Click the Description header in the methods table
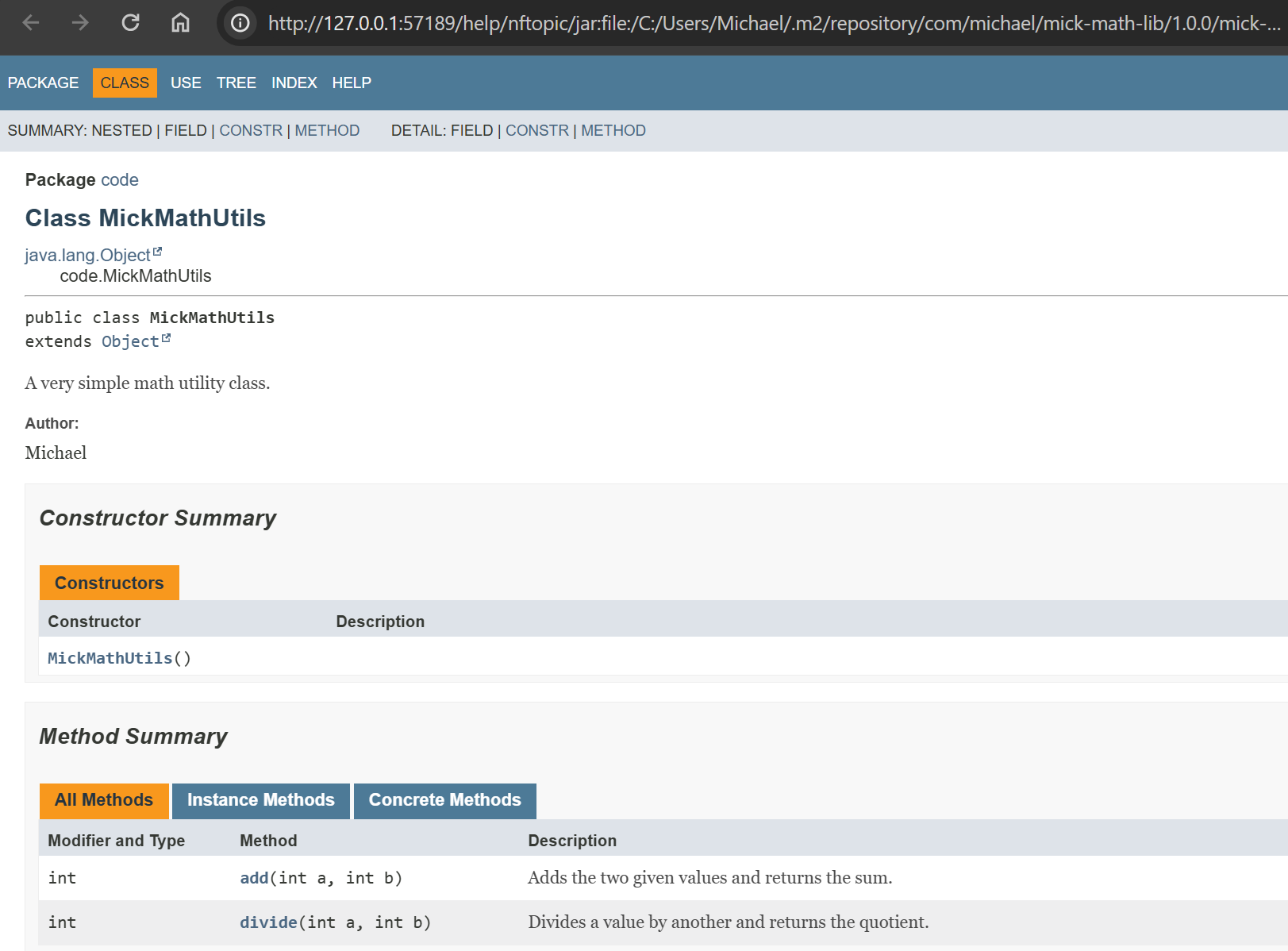 coord(572,841)
